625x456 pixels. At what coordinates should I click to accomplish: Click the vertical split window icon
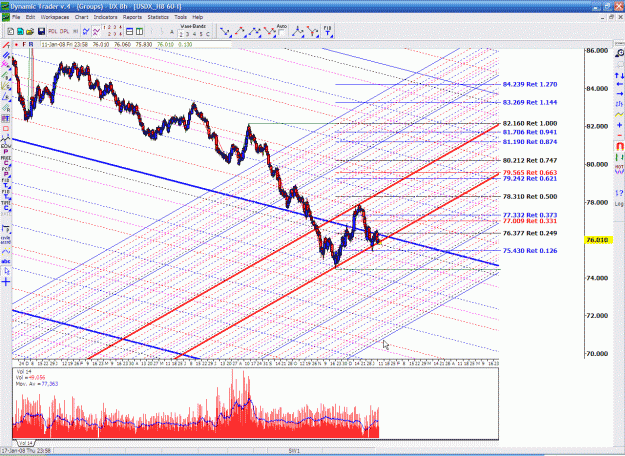139,31
